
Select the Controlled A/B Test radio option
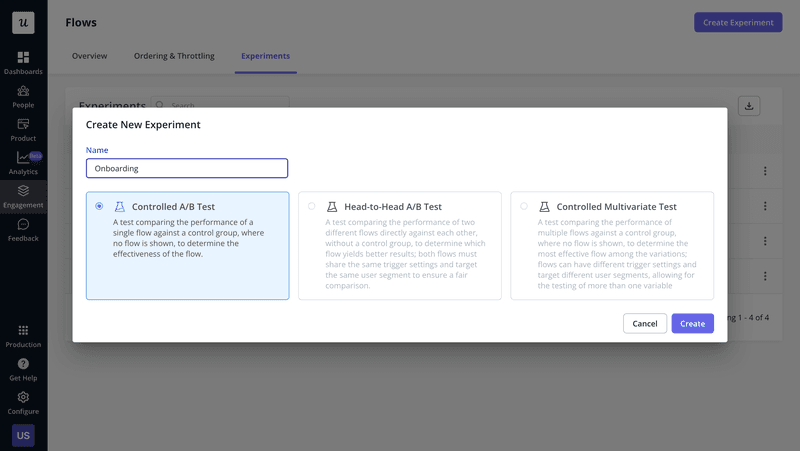[x=99, y=206]
